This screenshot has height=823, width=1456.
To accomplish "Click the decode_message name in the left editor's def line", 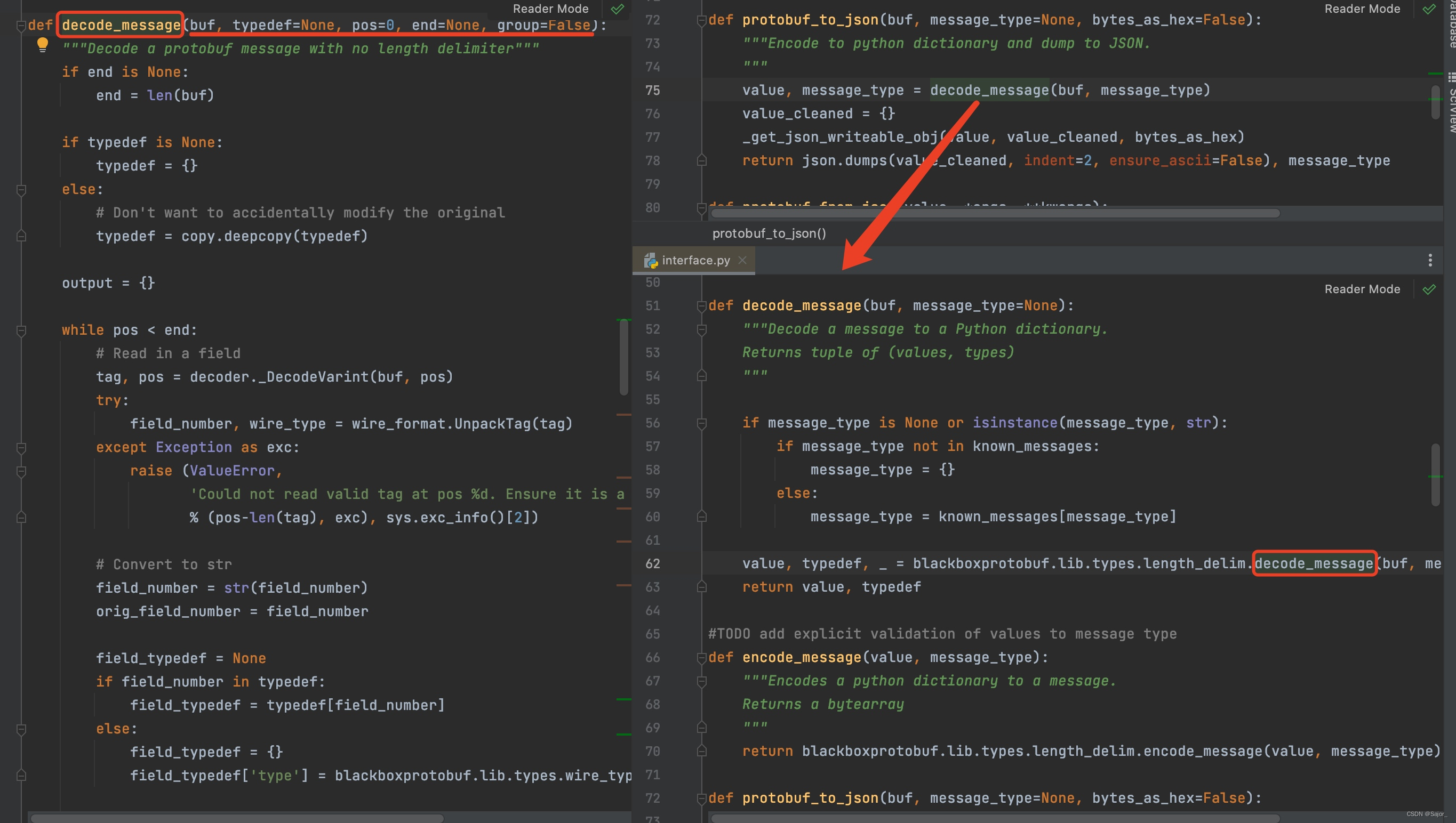I will (121, 25).
